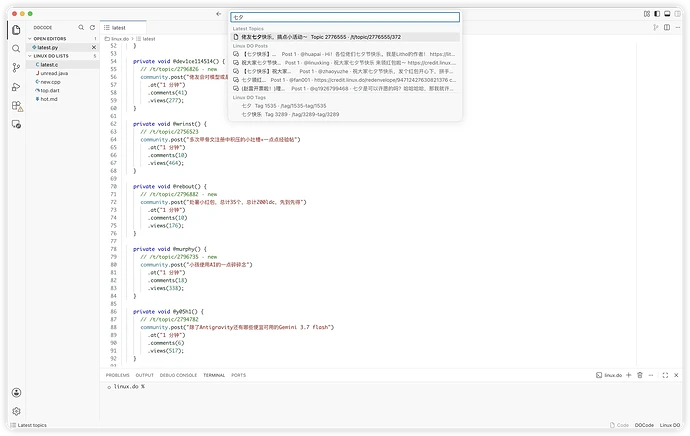Open Topic 2776555 search result
The width and height of the screenshot is (690, 436).
(345, 37)
